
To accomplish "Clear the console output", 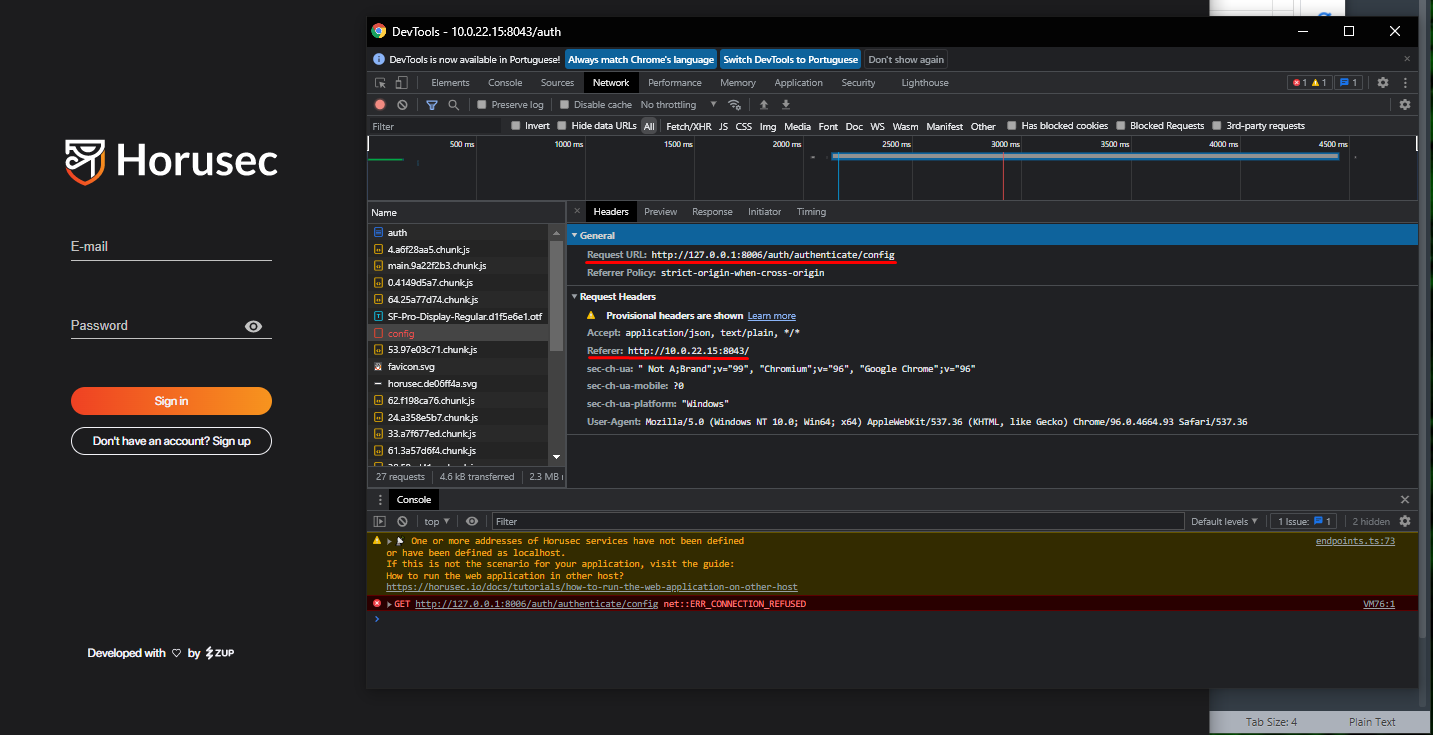I will pyautogui.click(x=402, y=521).
